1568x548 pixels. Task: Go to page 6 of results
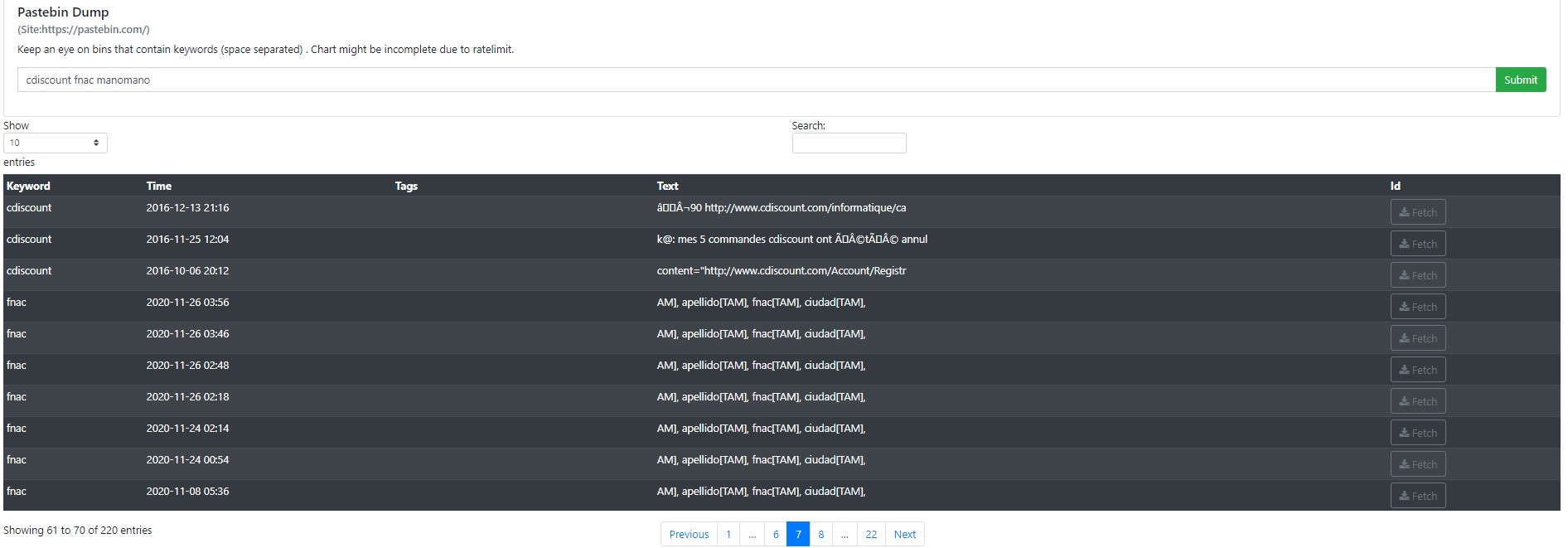776,534
